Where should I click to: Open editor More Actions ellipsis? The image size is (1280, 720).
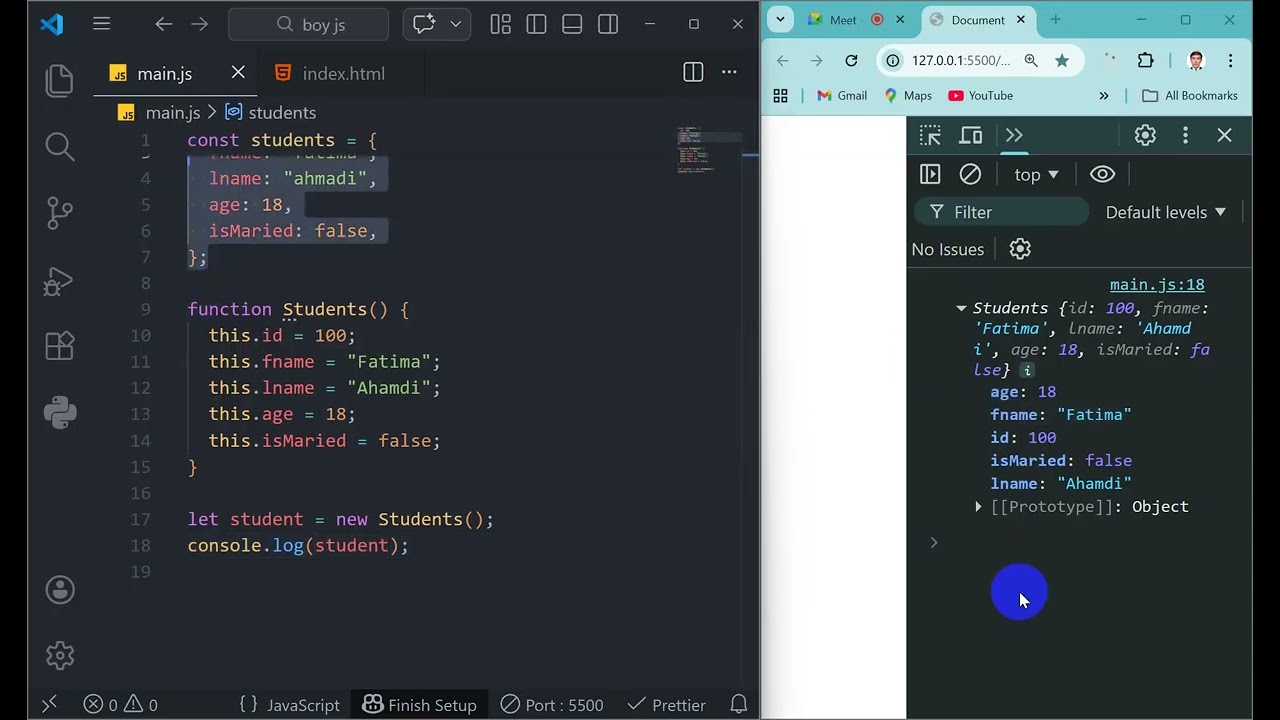729,72
